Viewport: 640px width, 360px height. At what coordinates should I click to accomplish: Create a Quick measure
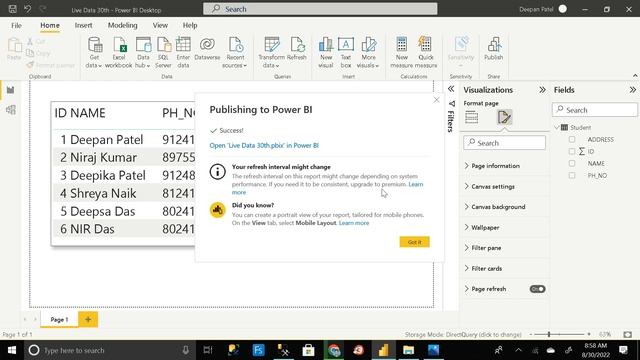click(x=426, y=52)
